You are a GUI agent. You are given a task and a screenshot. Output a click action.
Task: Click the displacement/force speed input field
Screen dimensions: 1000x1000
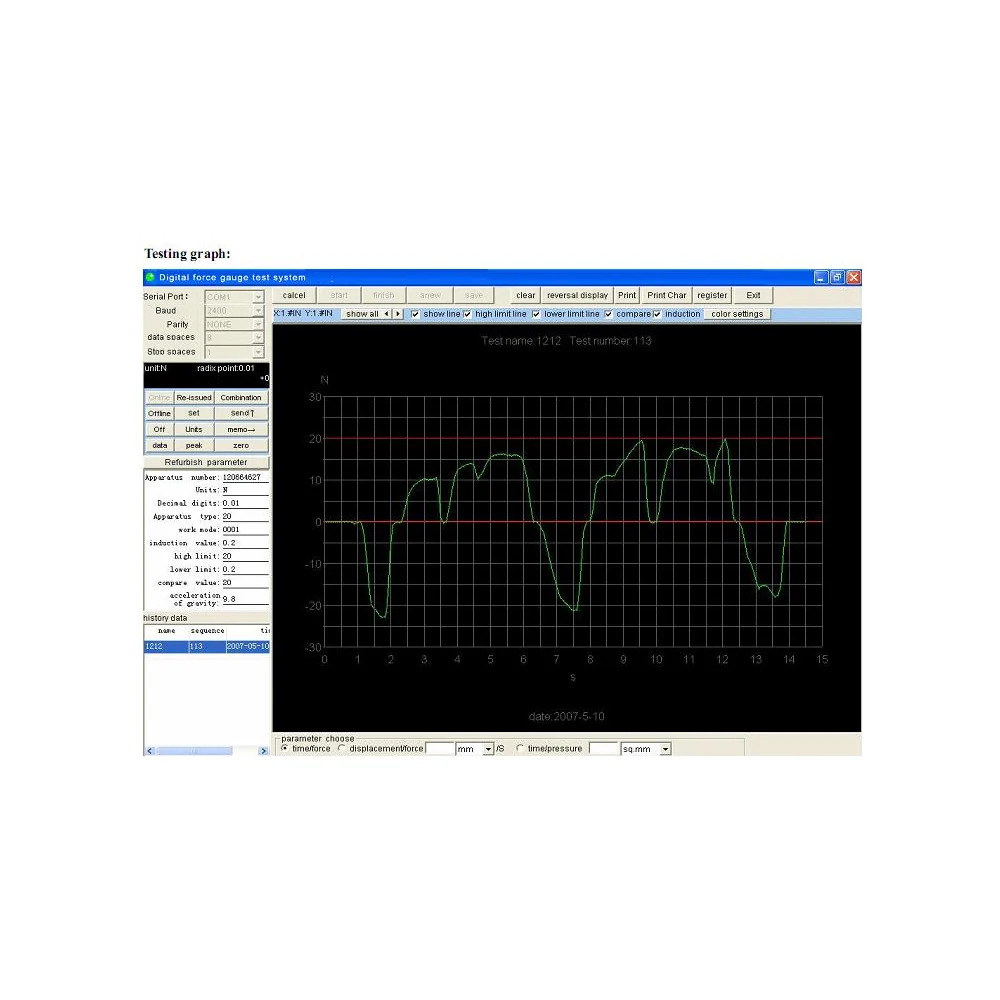[x=439, y=749]
